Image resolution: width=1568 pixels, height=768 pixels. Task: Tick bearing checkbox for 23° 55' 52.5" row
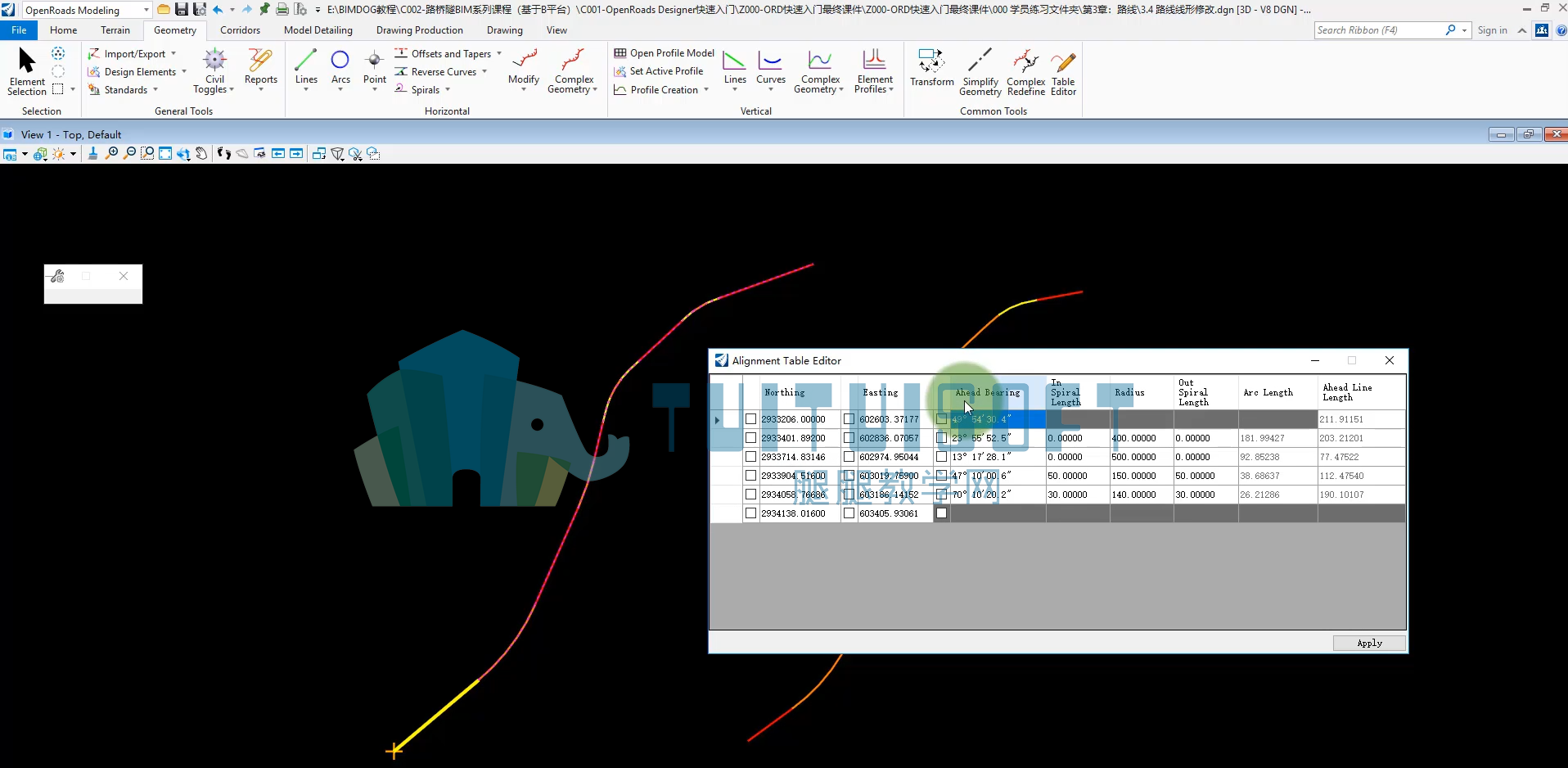click(x=941, y=437)
